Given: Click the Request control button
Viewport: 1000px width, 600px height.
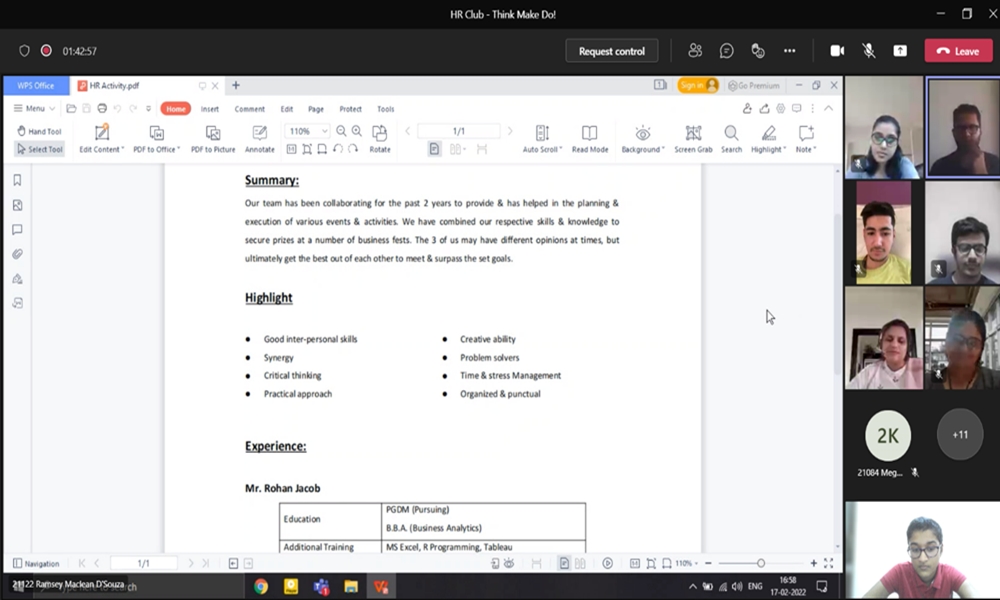Looking at the screenshot, I should coord(612,51).
